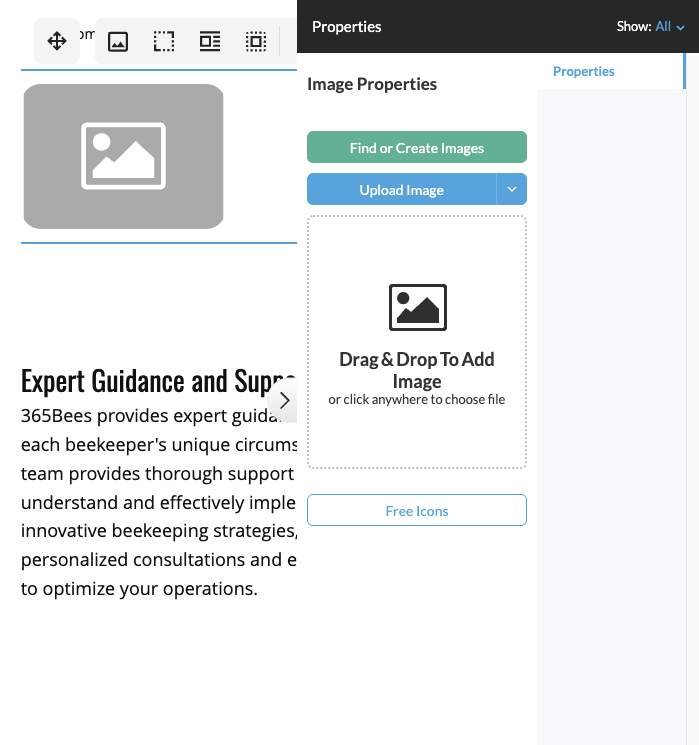The image size is (699, 745).
Task: Click the Find or Create Images button
Action: (416, 148)
